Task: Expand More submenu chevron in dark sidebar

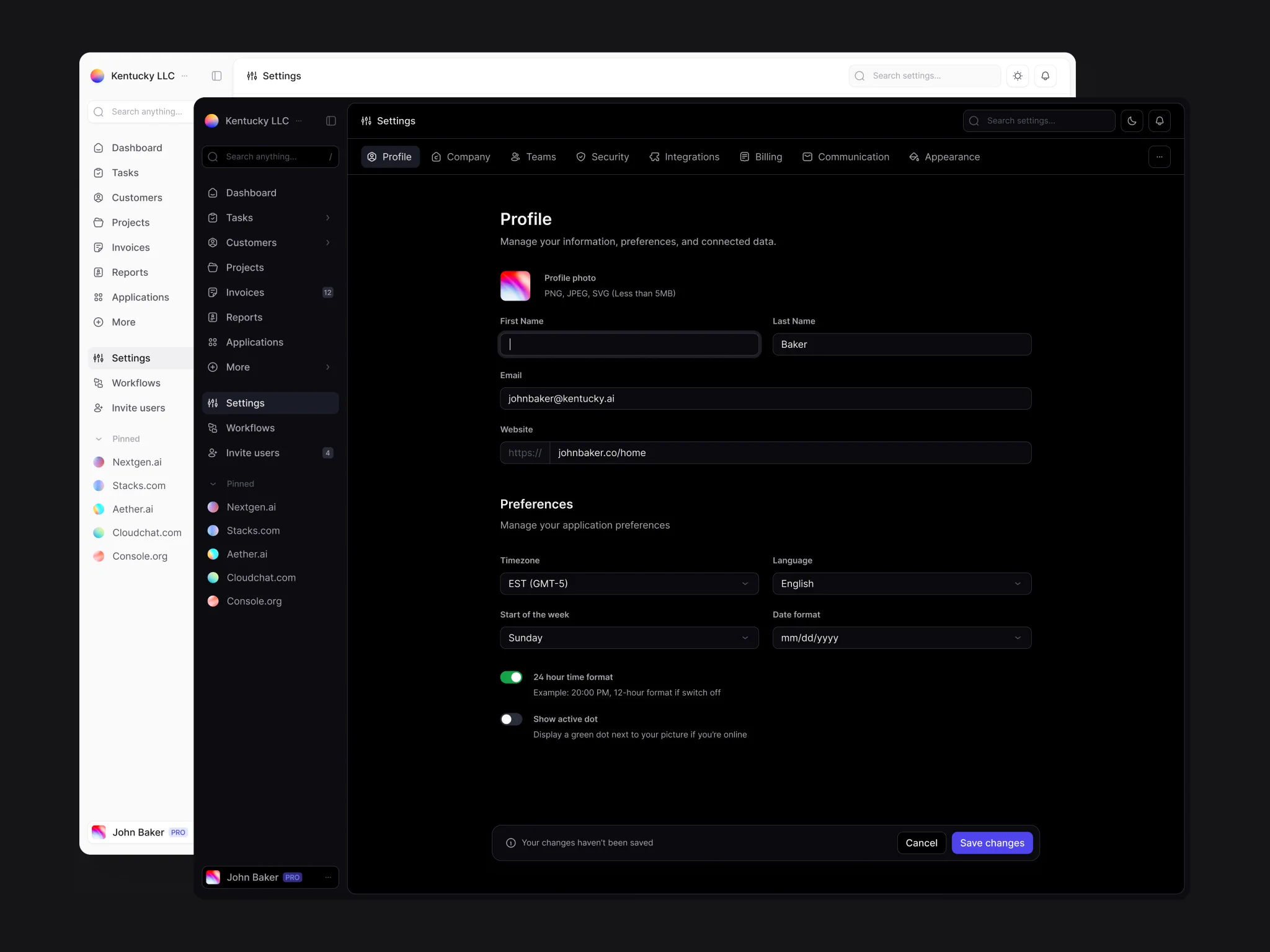Action: pos(328,367)
